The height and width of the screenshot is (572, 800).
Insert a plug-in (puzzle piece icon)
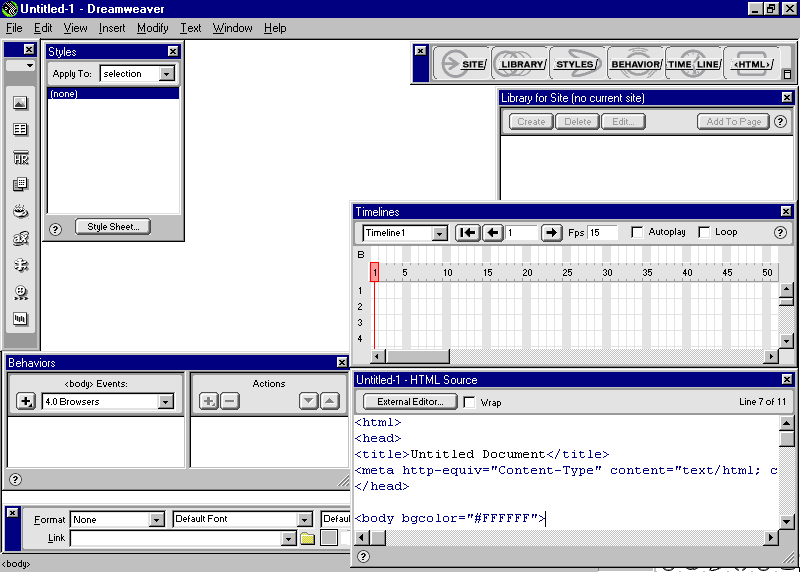[x=20, y=265]
